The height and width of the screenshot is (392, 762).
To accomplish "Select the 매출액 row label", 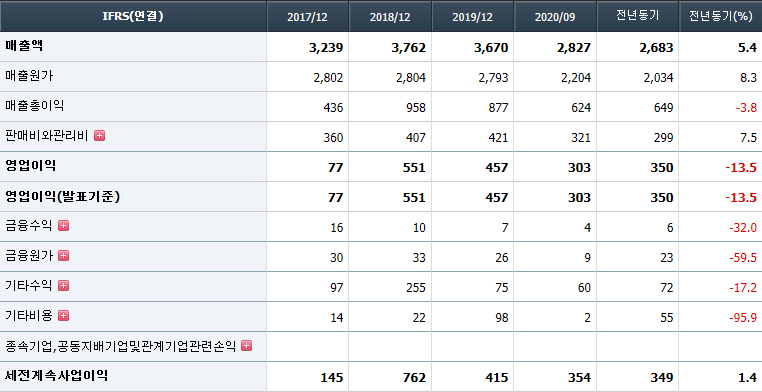I will coord(24,46).
